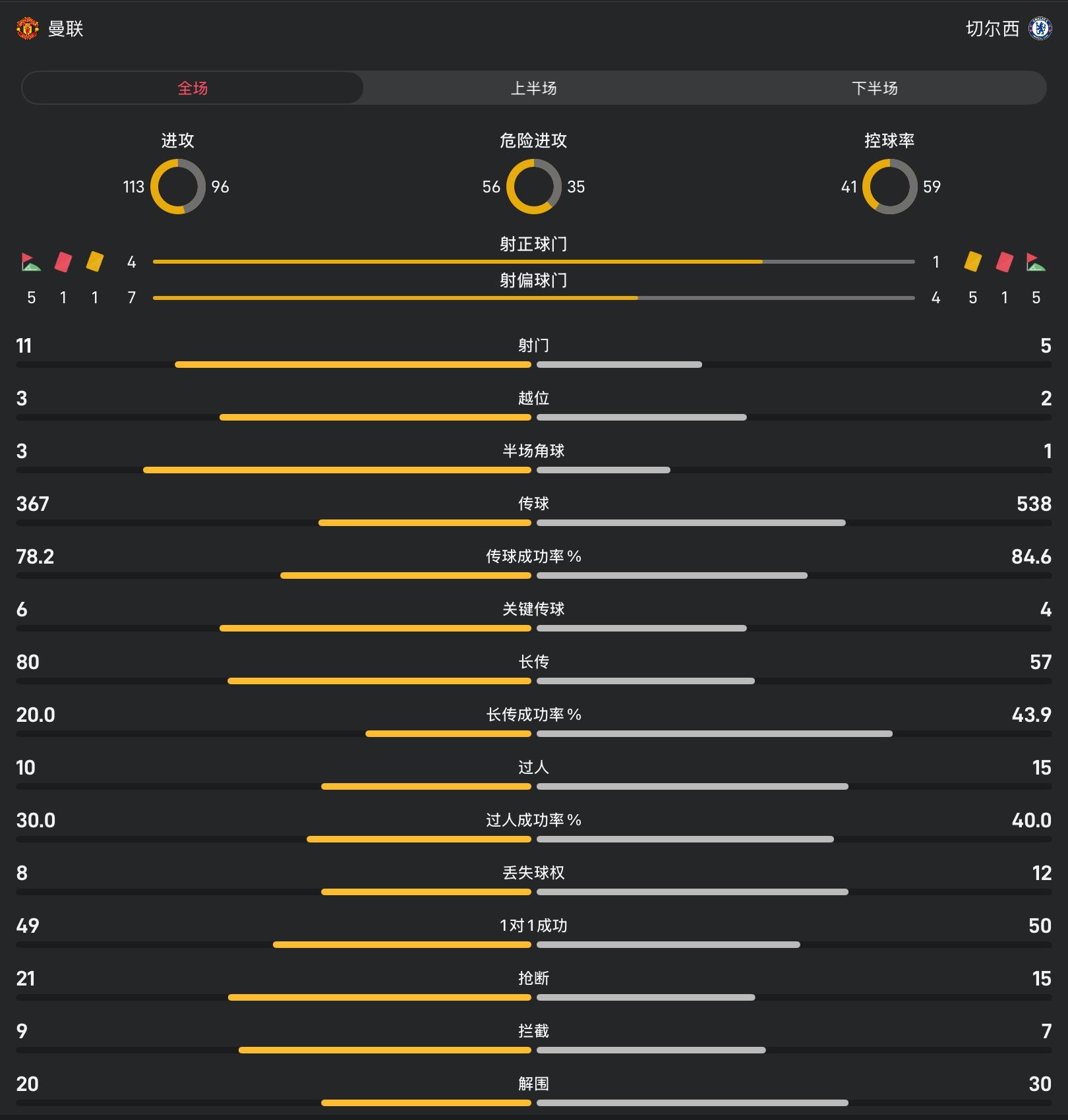Click the 控球率 possession donut chart
The height and width of the screenshot is (1120, 1068).
[x=890, y=187]
